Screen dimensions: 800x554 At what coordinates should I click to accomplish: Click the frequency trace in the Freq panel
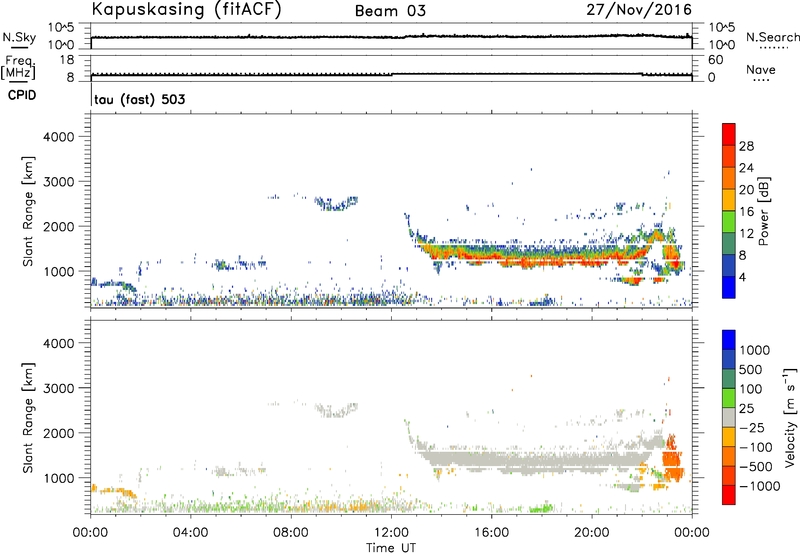tap(391, 74)
